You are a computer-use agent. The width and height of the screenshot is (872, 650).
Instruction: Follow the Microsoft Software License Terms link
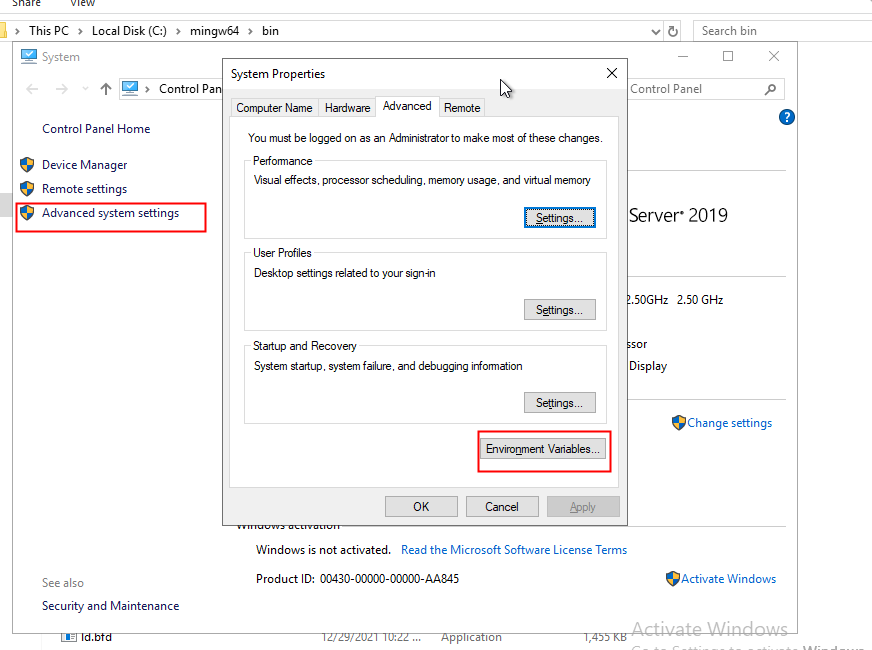point(514,549)
